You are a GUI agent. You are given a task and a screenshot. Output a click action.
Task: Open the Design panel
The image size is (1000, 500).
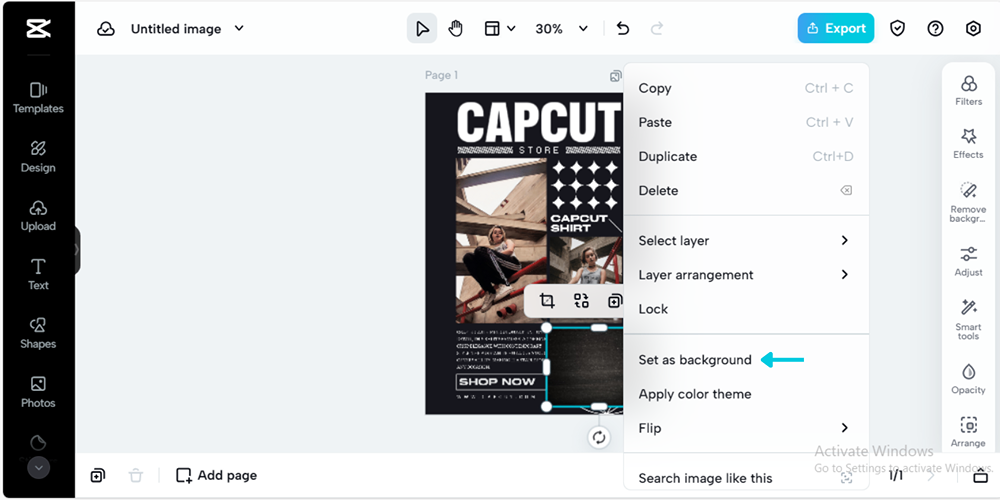click(x=38, y=157)
